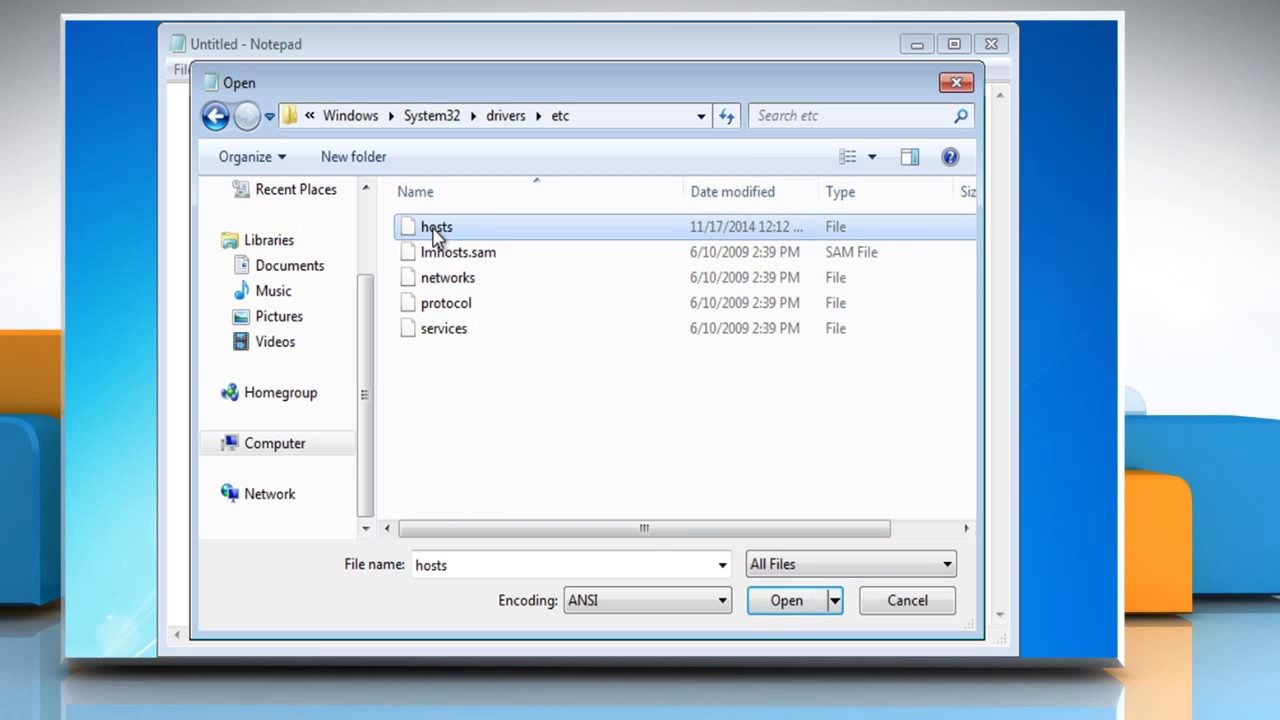The image size is (1280, 720).
Task: Click the scroll right arrow of file list
Action: pyautogui.click(x=966, y=528)
